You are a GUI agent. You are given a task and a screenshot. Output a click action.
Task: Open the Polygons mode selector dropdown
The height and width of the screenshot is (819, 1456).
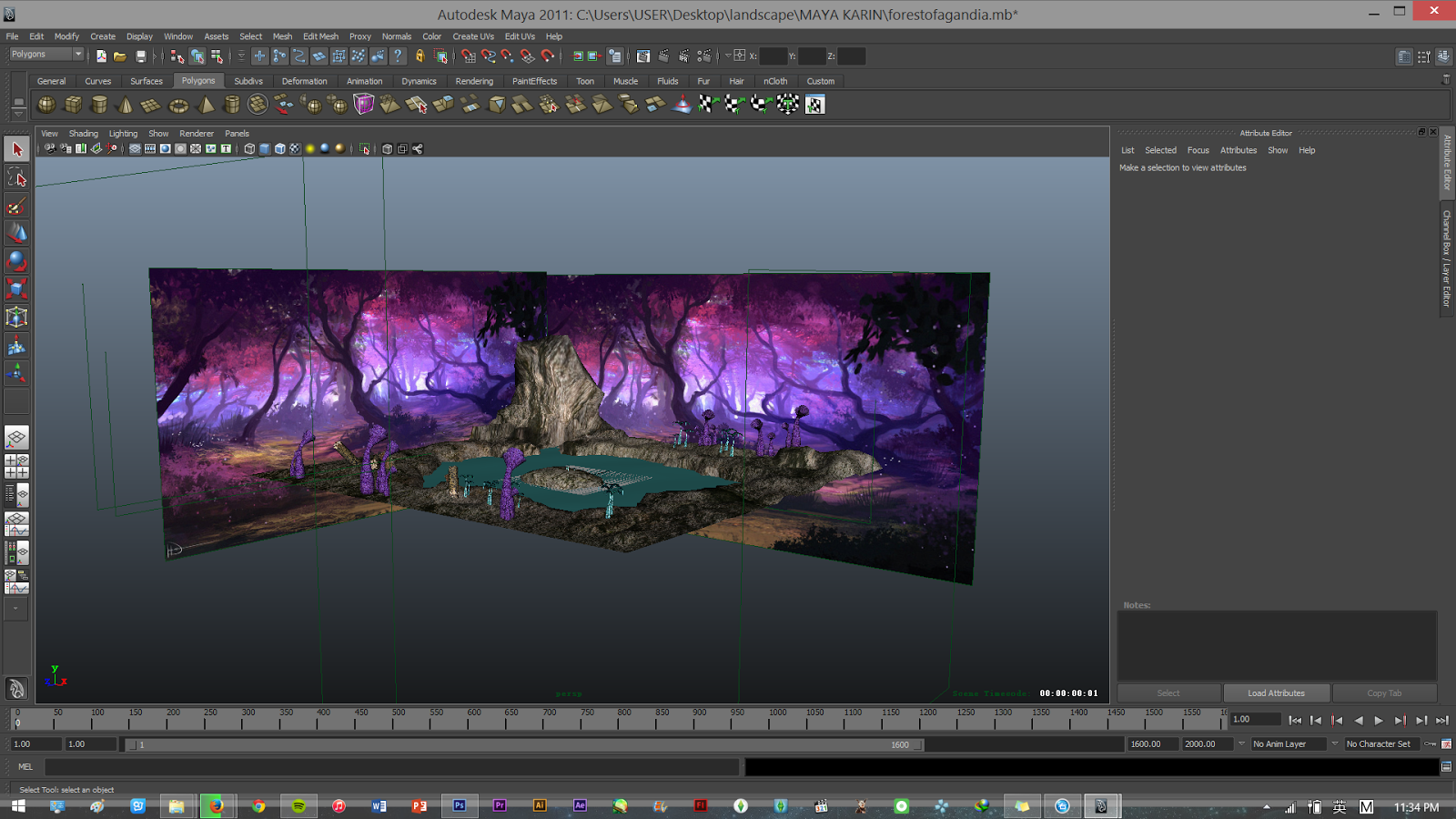click(x=45, y=54)
